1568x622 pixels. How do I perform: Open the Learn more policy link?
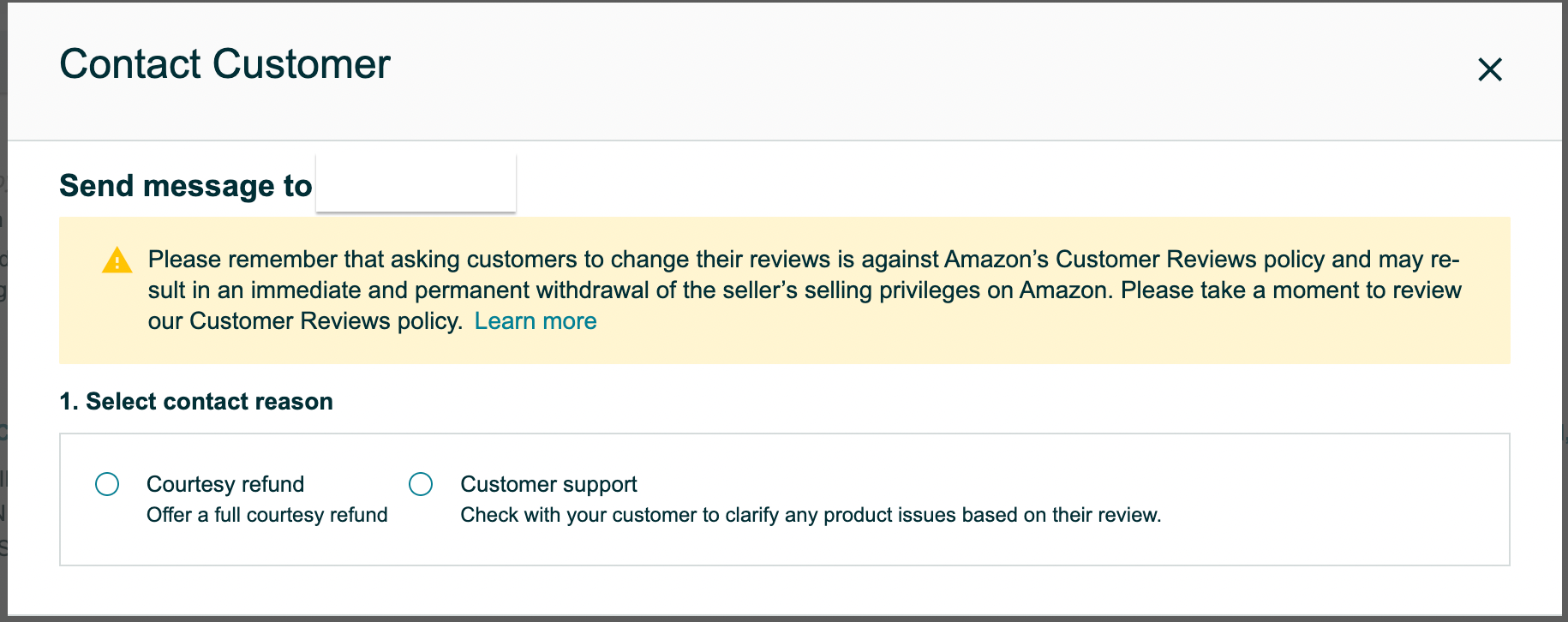536,321
